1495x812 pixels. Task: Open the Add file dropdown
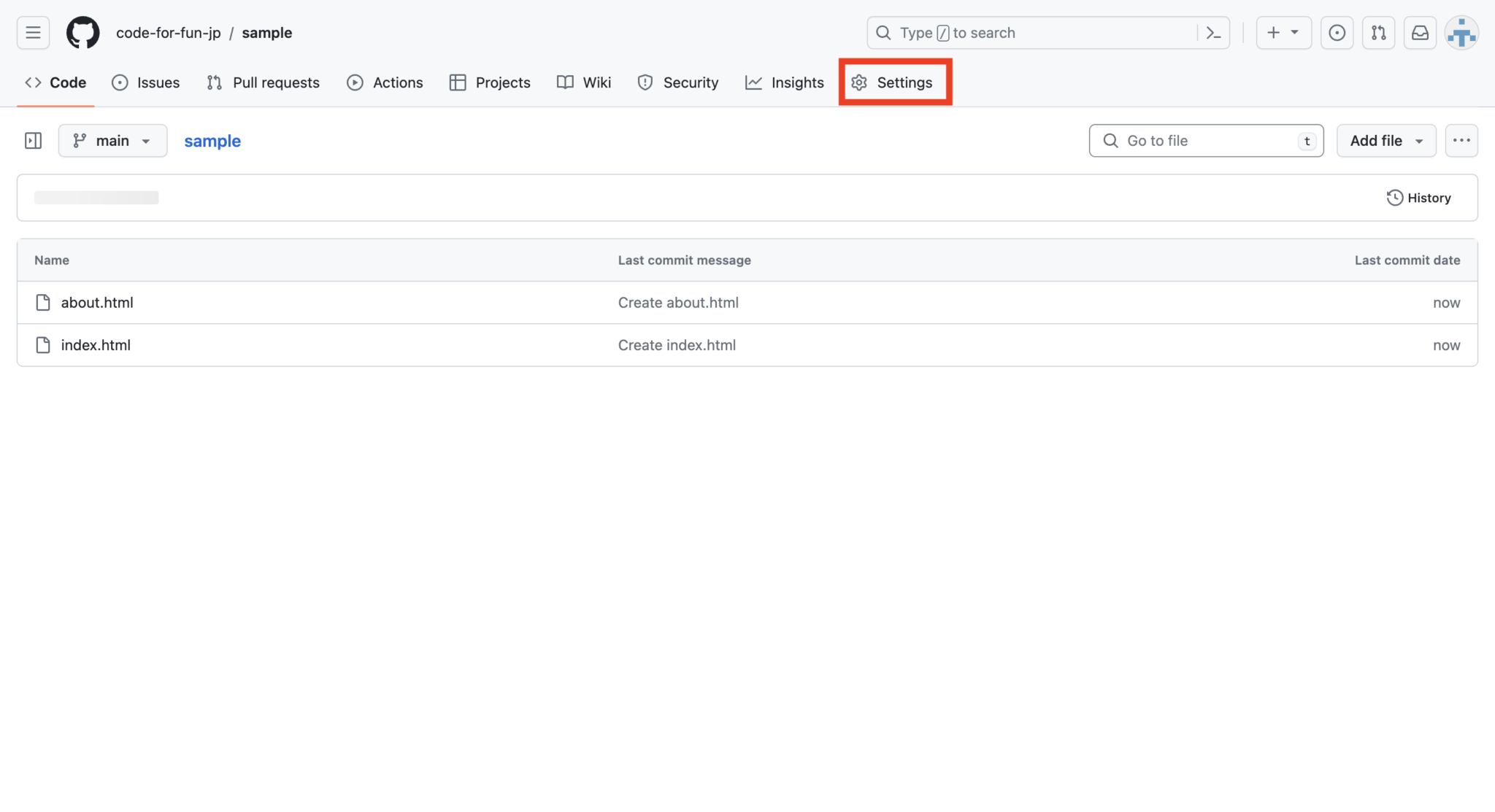(x=1385, y=140)
